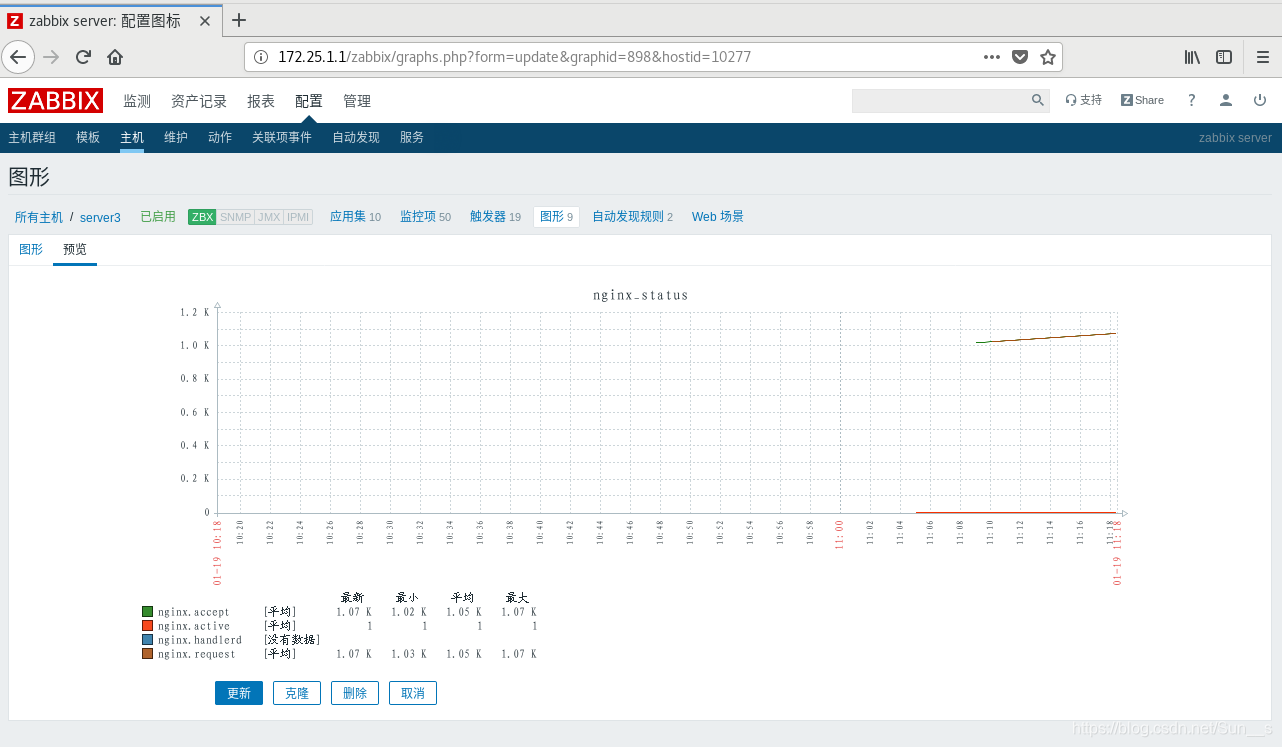Screen dimensions: 1282x747
Task: Click the 更新 button
Action: coord(239,693)
